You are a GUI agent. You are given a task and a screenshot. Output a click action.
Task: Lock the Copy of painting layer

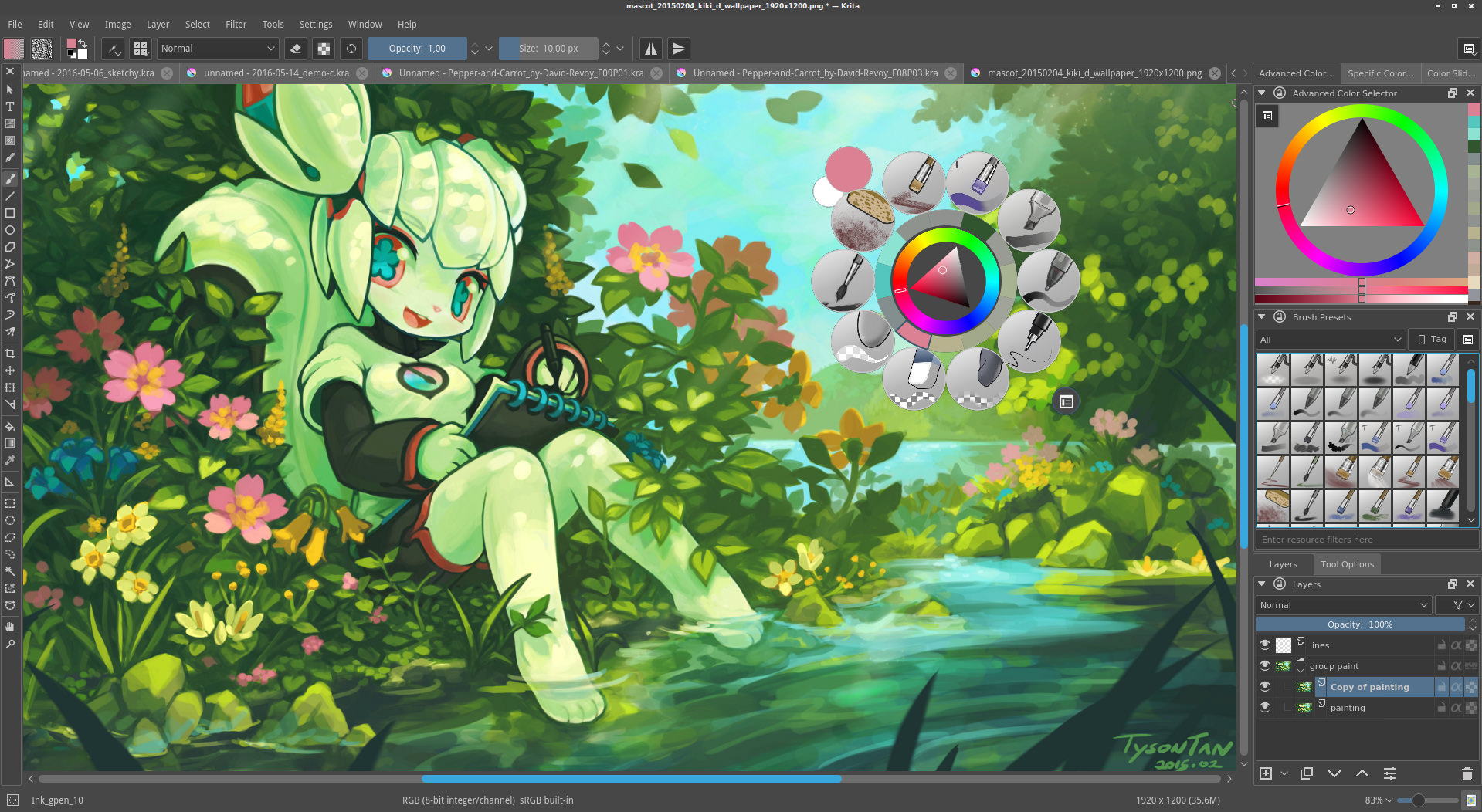point(1441,686)
